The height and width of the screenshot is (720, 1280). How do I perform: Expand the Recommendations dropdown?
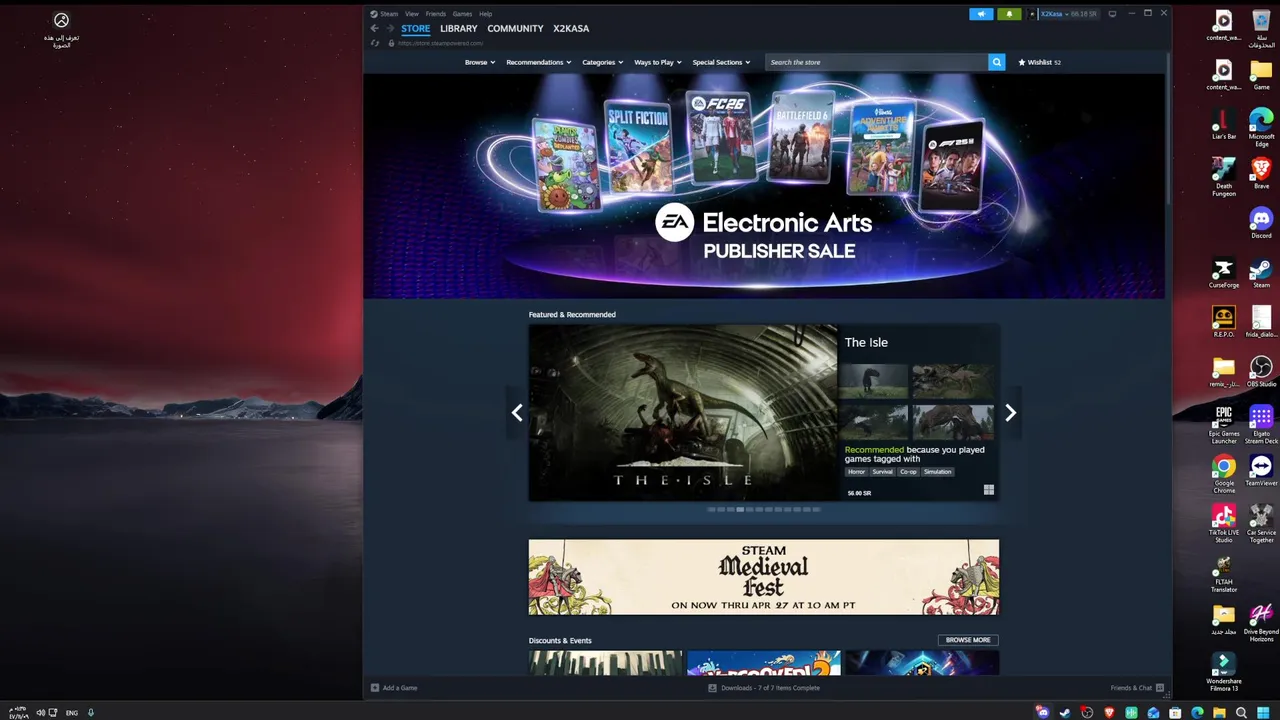click(538, 62)
